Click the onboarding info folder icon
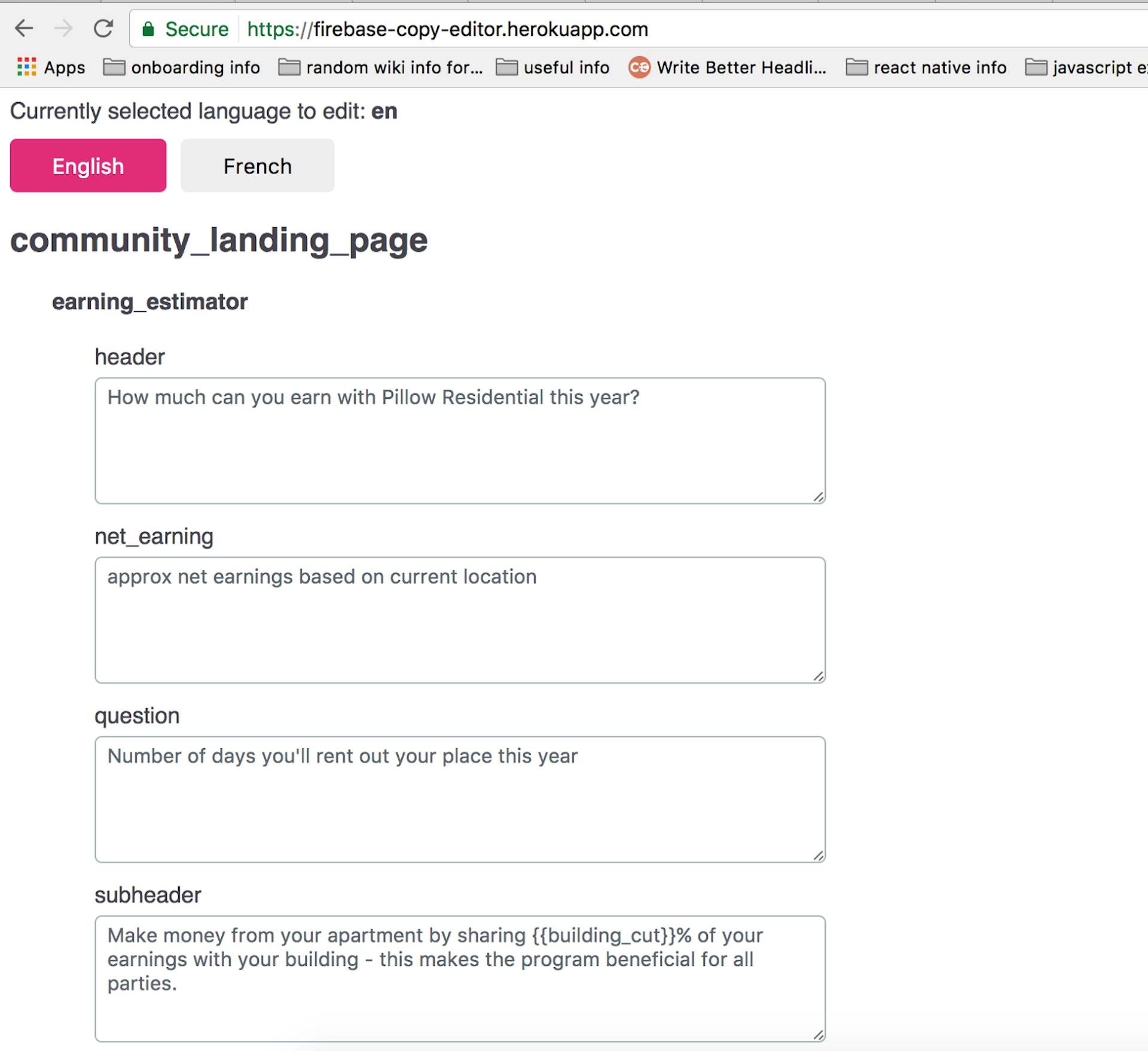Viewport: 1148px width, 1051px height. click(113, 68)
